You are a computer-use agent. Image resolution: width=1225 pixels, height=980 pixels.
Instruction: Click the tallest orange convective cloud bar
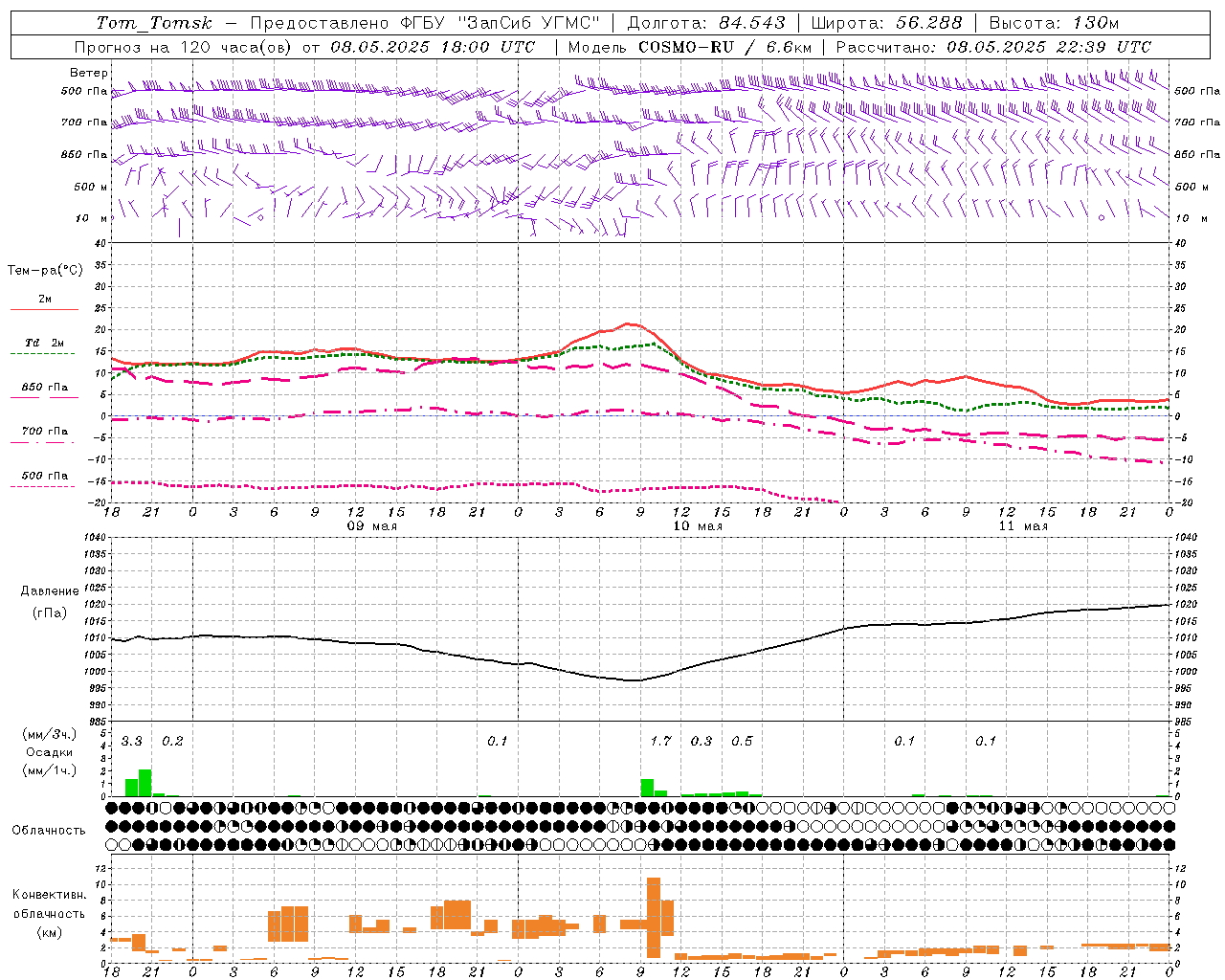654,918
